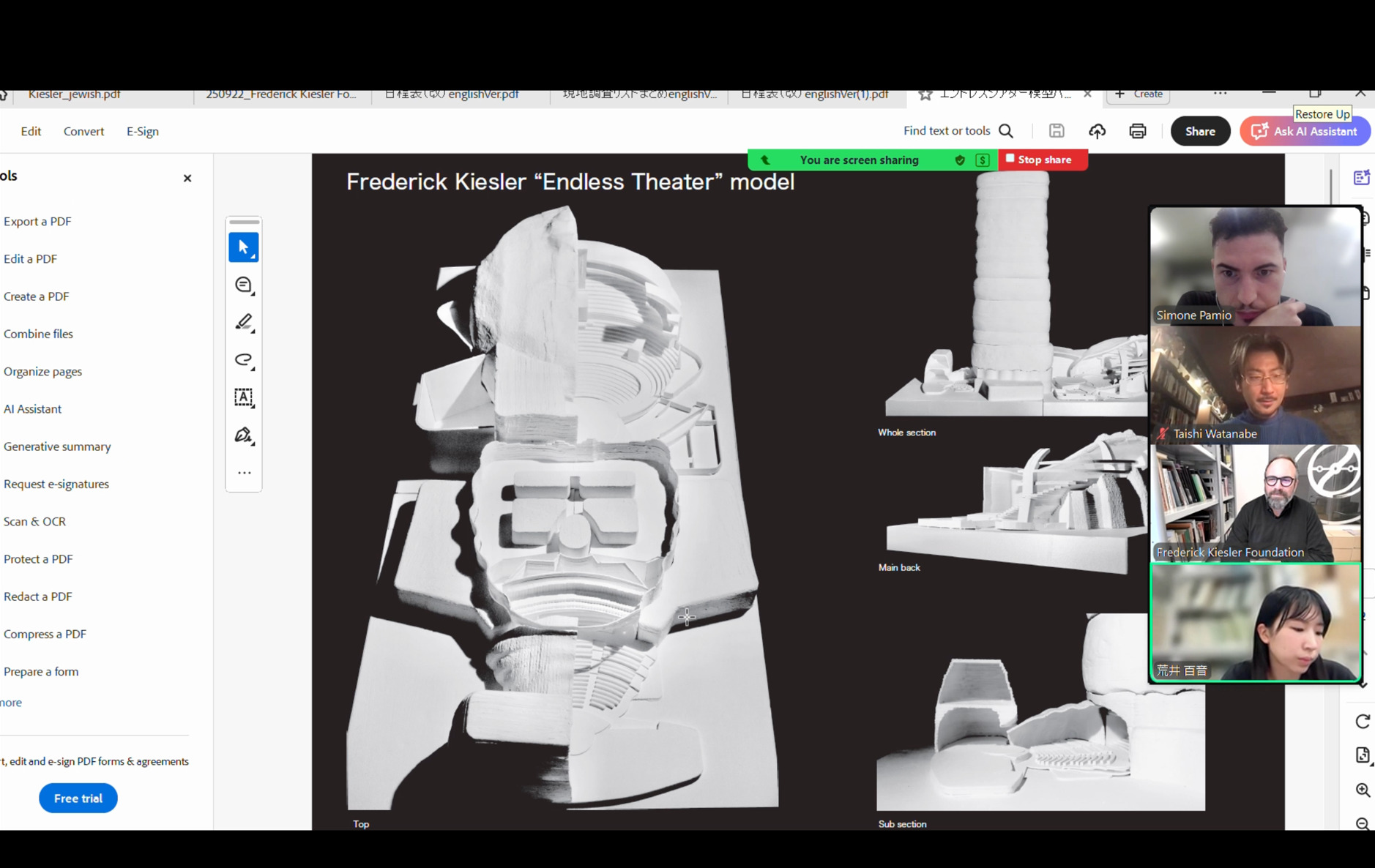Screen dimensions: 1375x868
Task: Expand the 'more' tools list link
Action: 11,702
